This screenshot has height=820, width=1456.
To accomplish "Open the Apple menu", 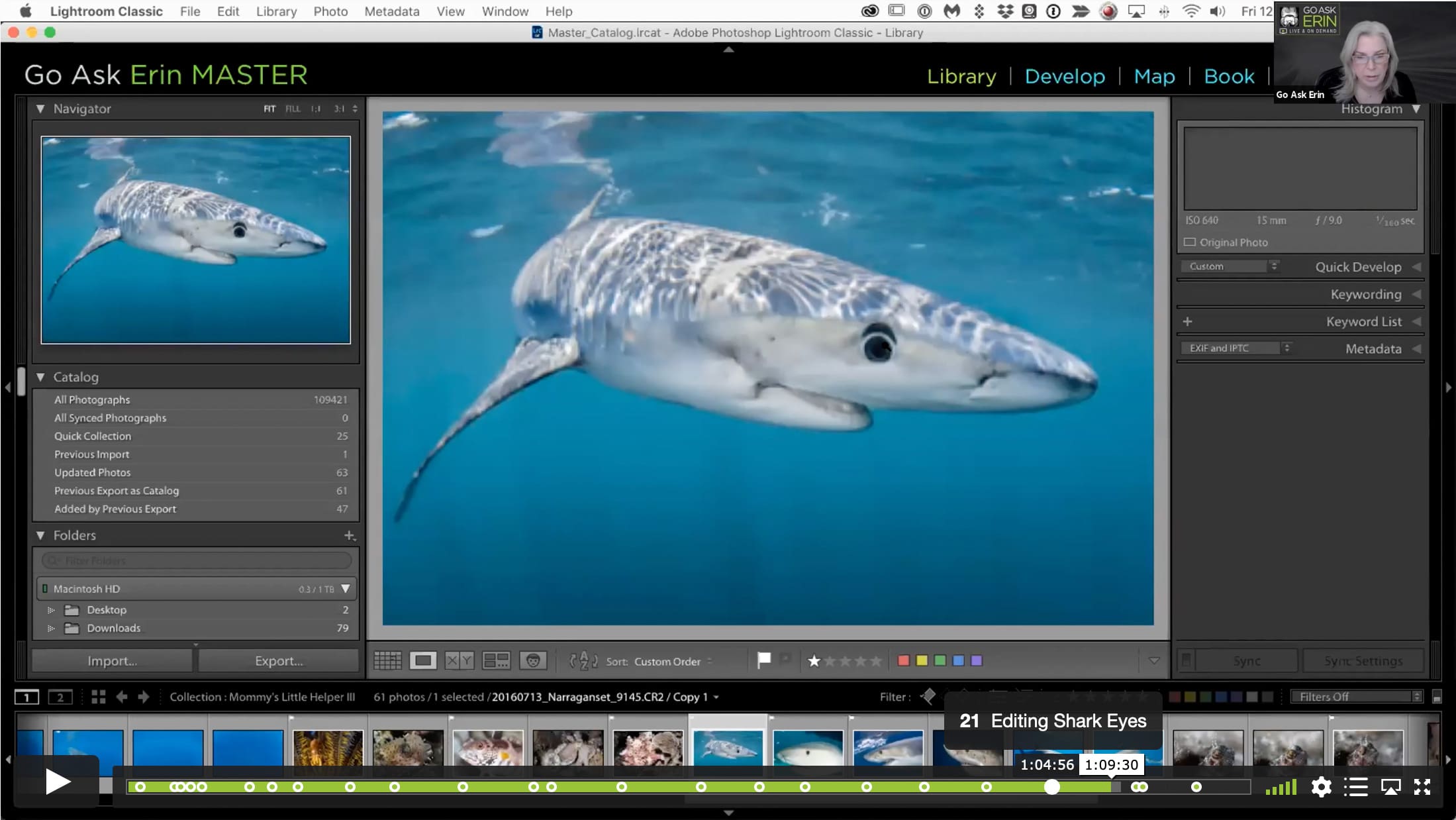I will (25, 11).
